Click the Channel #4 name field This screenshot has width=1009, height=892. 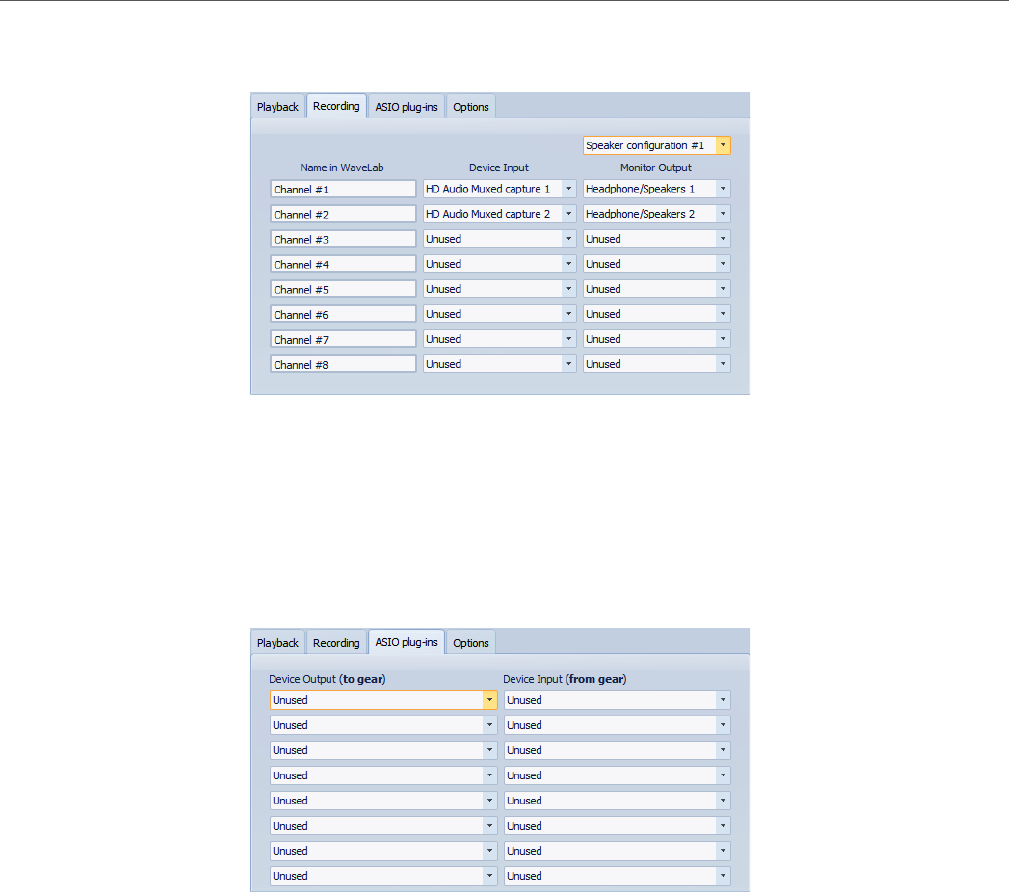point(343,264)
